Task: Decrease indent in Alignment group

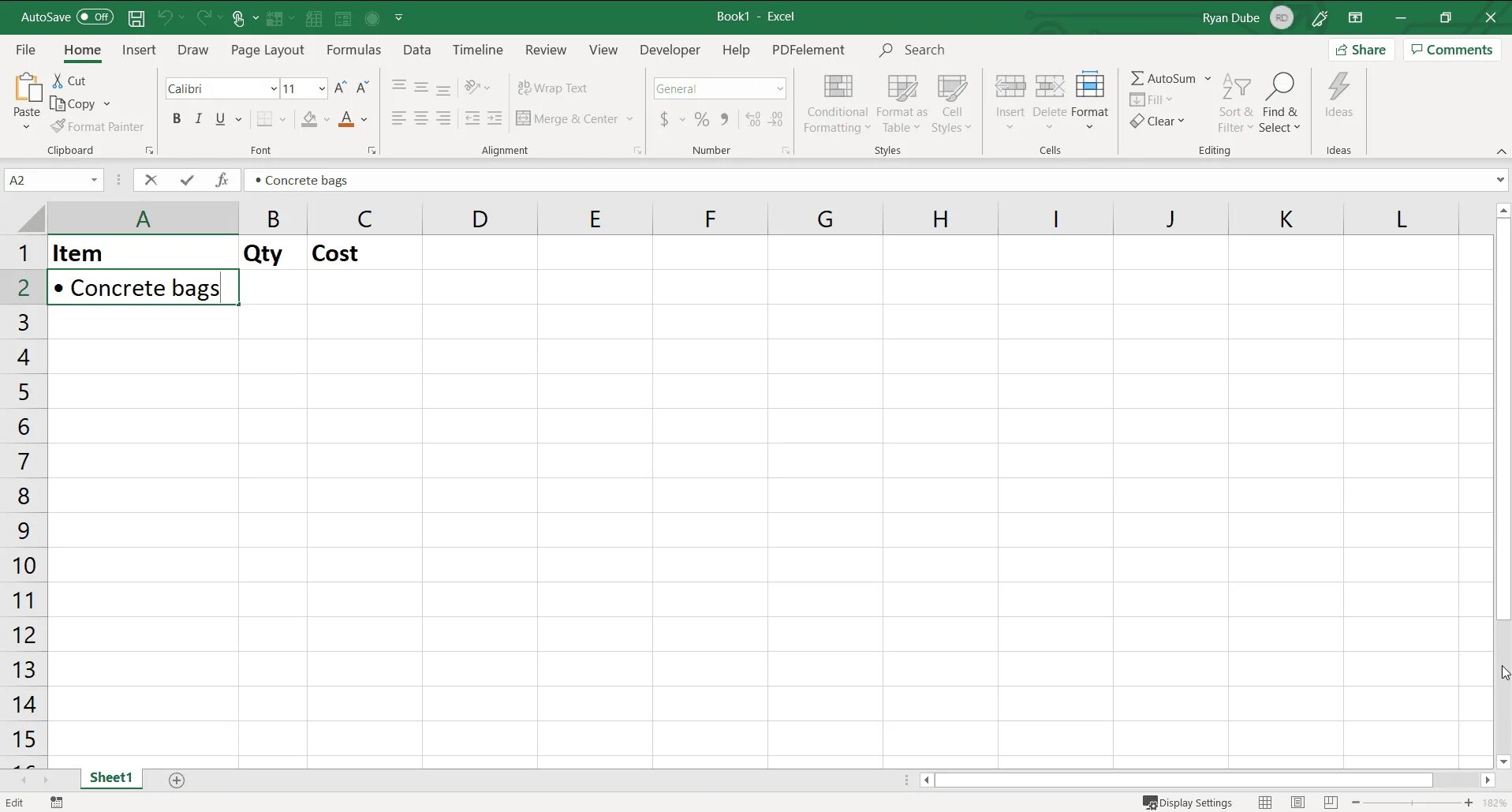Action: point(472,118)
